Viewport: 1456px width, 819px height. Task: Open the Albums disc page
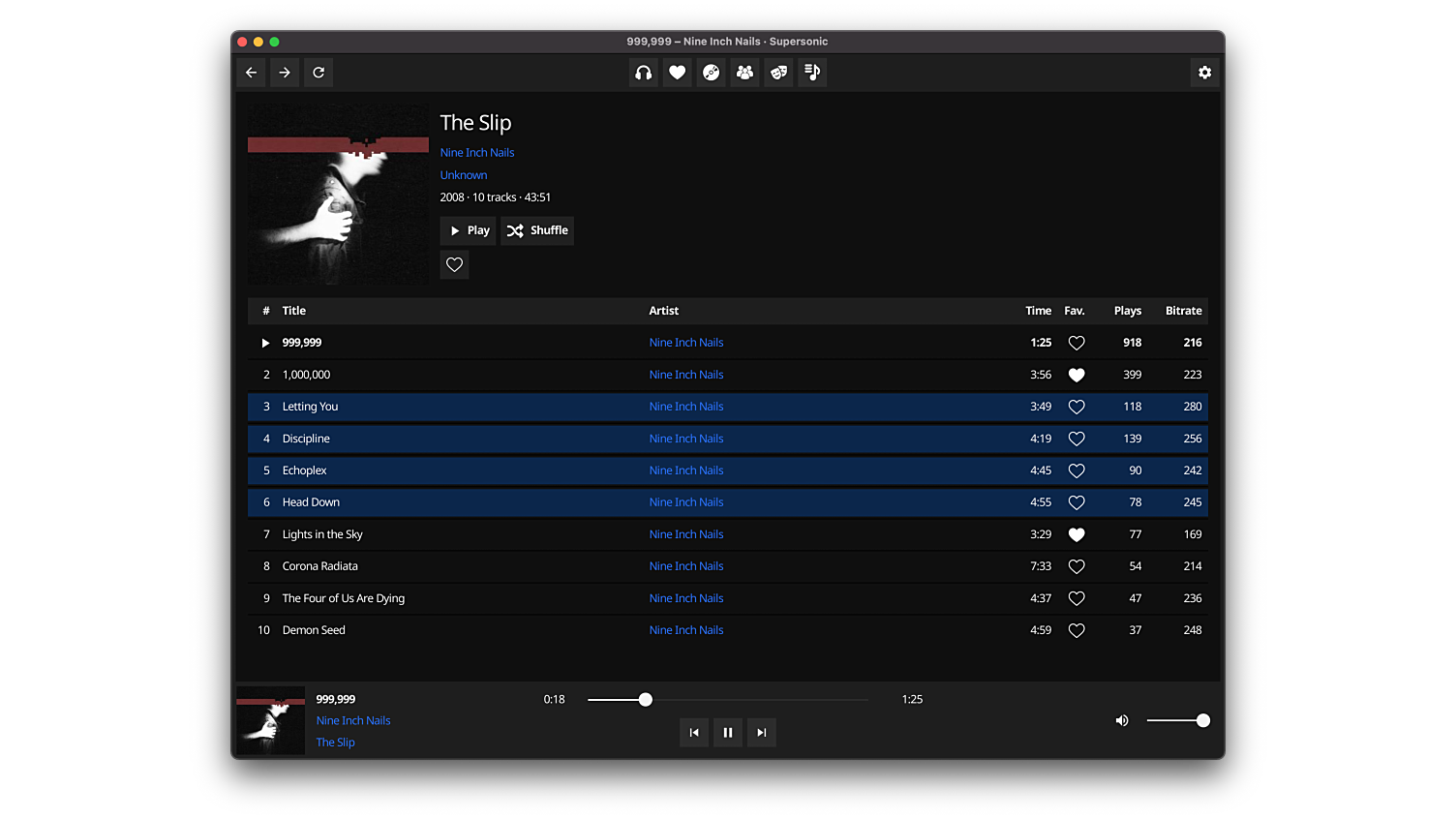[712, 73]
